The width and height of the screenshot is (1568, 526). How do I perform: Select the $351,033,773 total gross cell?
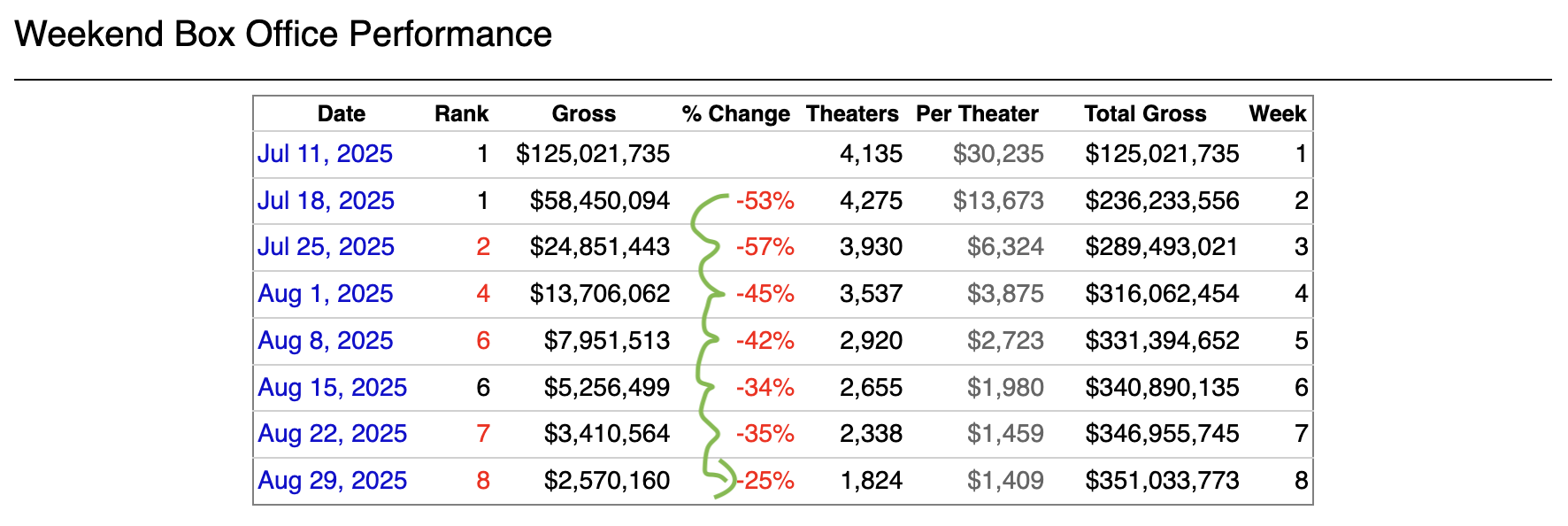tap(1161, 481)
